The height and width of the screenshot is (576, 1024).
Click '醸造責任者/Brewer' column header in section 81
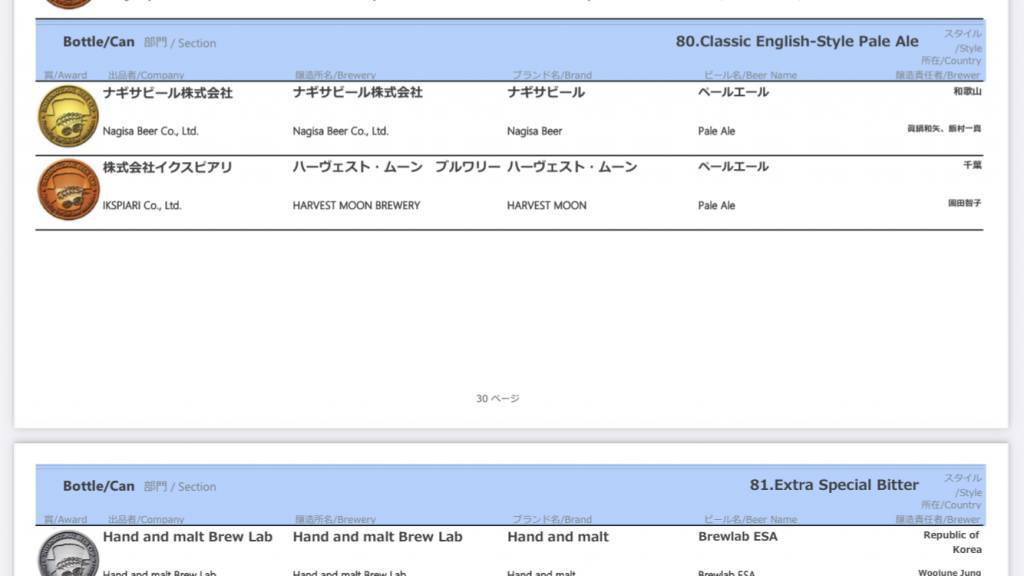(938, 519)
